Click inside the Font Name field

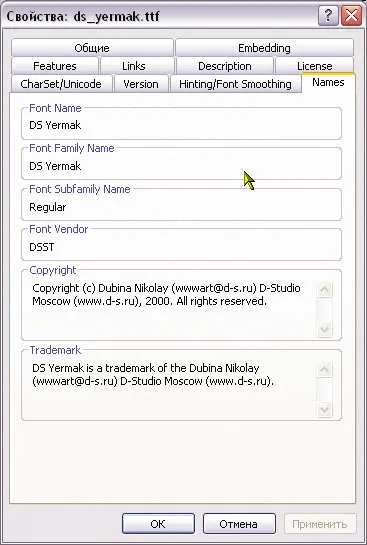tap(181, 125)
